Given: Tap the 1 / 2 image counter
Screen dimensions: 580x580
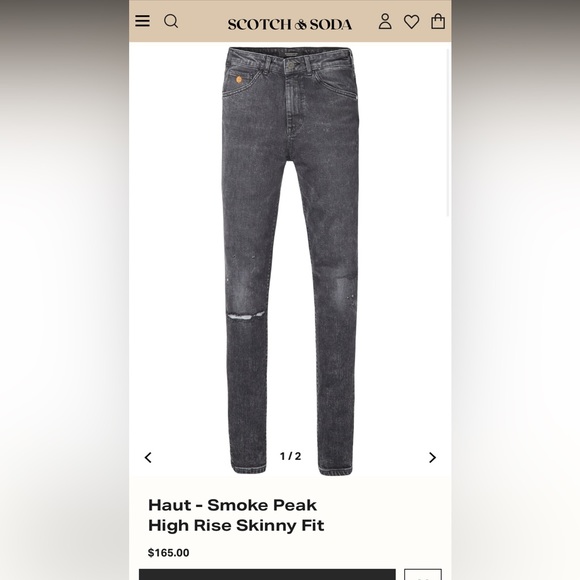Looking at the screenshot, I should 290,456.
